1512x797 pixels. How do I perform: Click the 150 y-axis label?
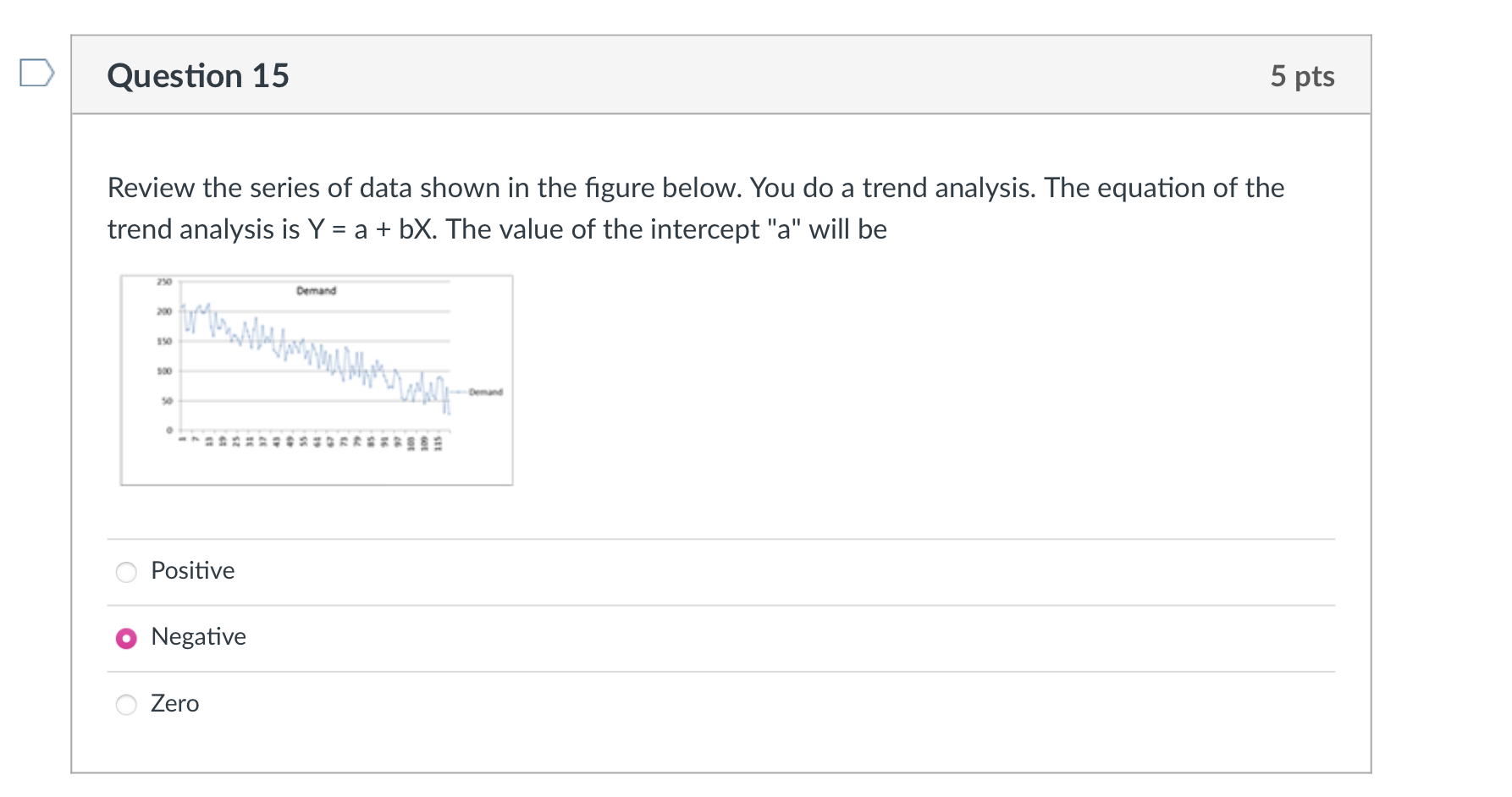(x=164, y=341)
